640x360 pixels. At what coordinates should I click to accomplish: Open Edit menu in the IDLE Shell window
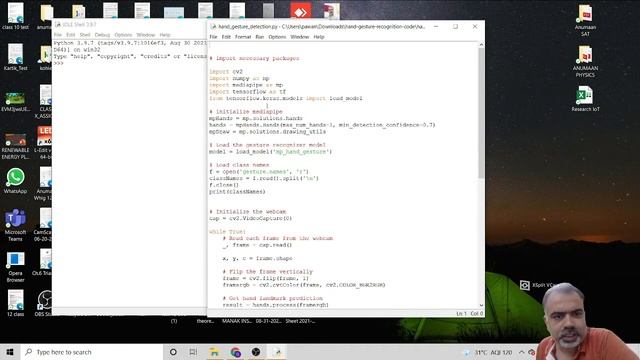click(x=71, y=35)
